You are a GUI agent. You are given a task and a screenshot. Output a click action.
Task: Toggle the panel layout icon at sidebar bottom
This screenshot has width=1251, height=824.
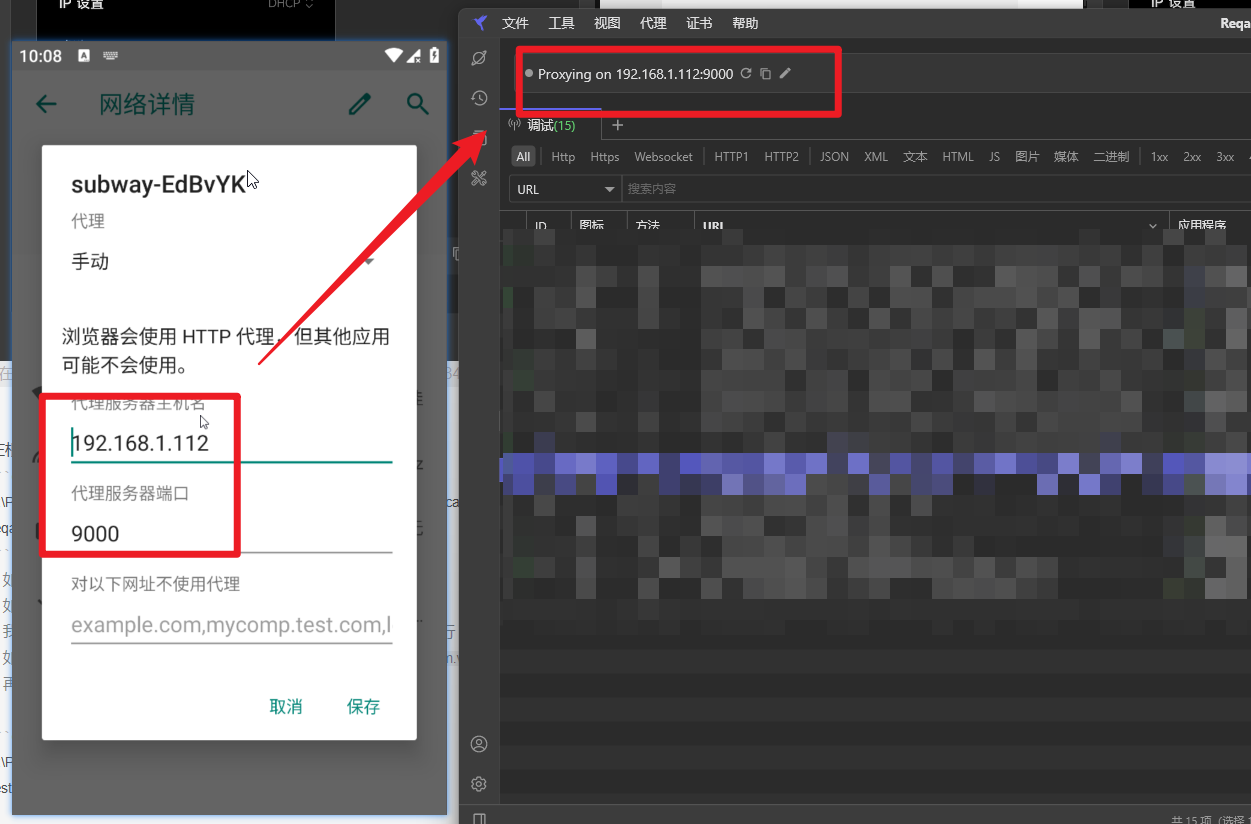click(479, 819)
